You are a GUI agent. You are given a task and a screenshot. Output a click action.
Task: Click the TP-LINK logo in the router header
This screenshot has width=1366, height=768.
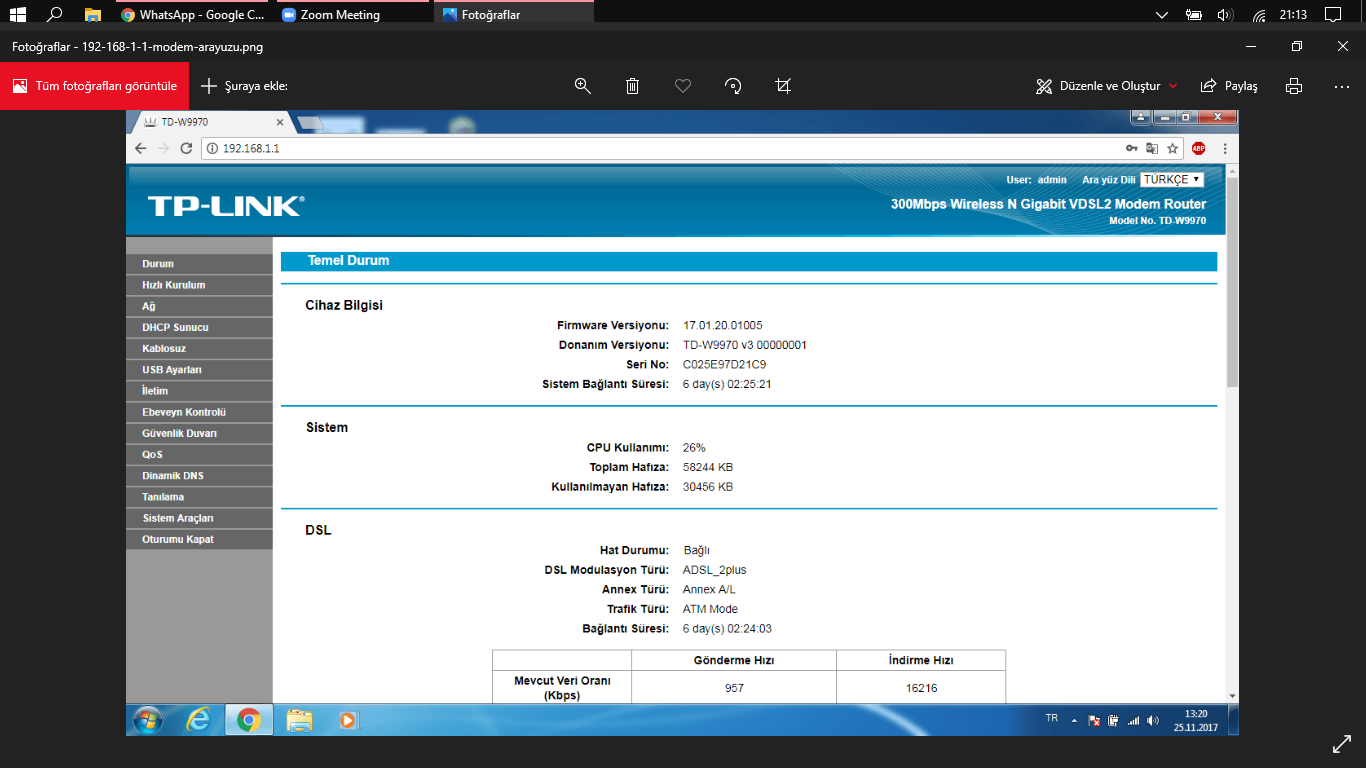[x=226, y=206]
